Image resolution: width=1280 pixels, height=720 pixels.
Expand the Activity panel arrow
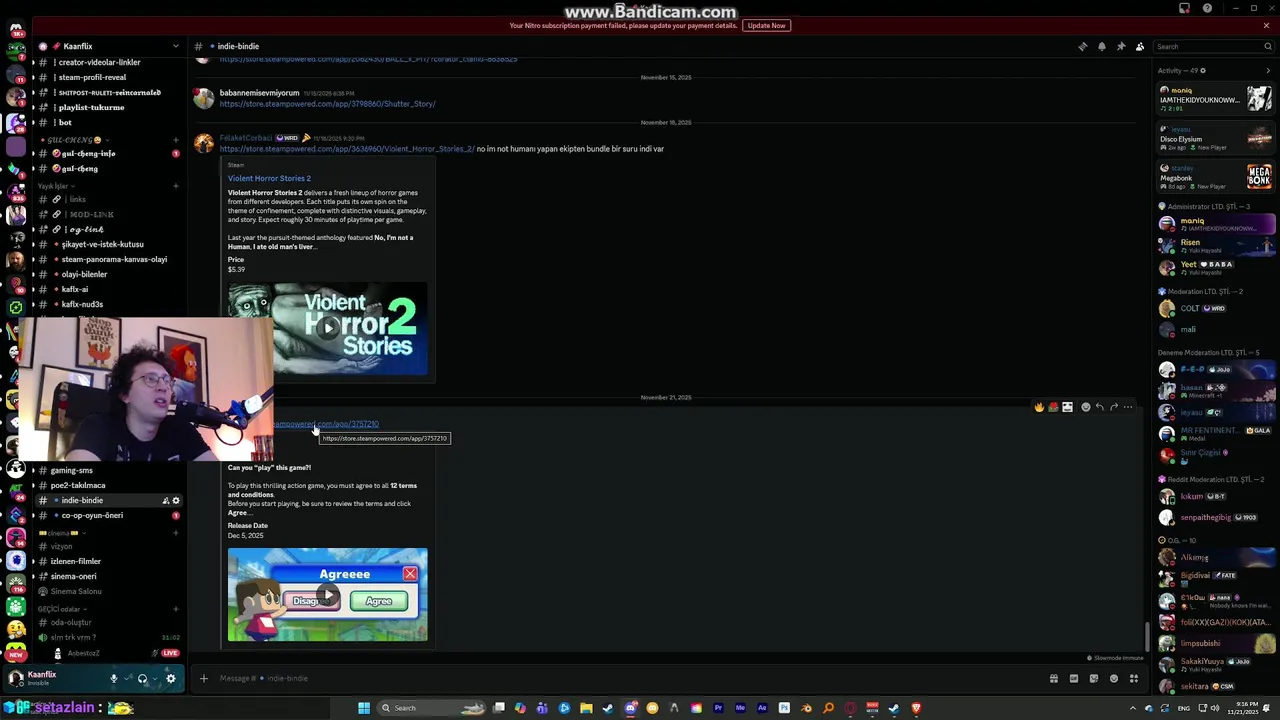click(1268, 71)
